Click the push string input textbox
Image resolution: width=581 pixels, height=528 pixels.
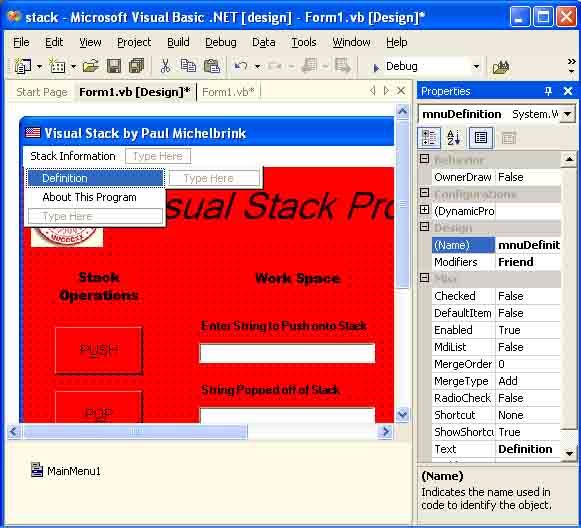(287, 353)
